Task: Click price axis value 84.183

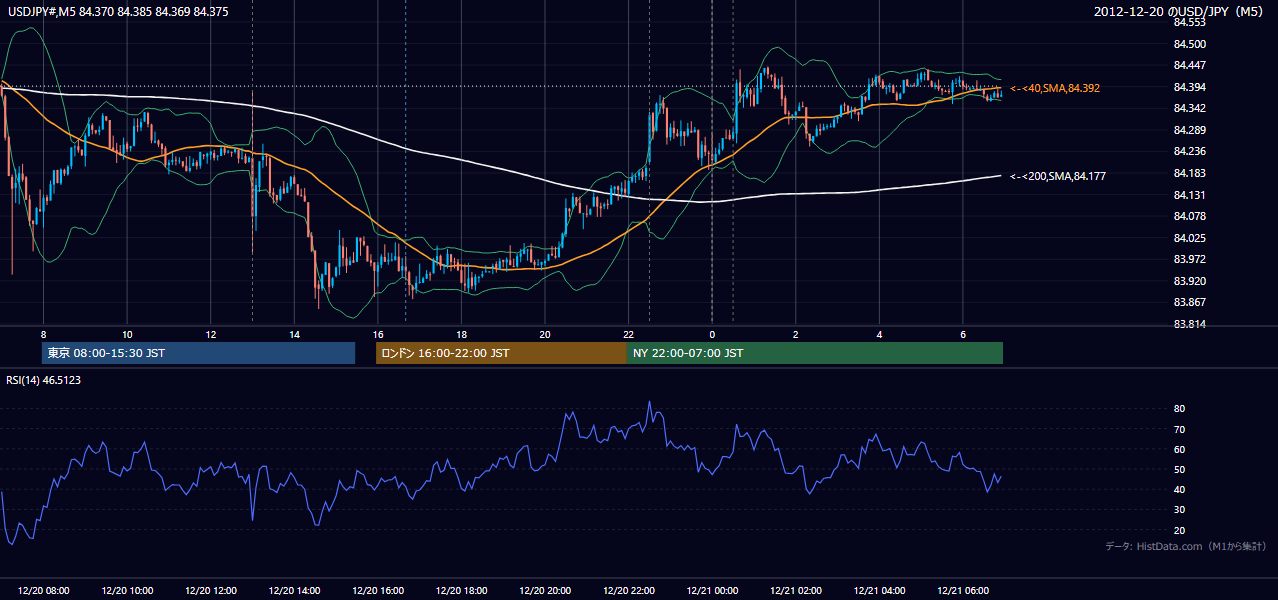Action: click(x=1191, y=173)
